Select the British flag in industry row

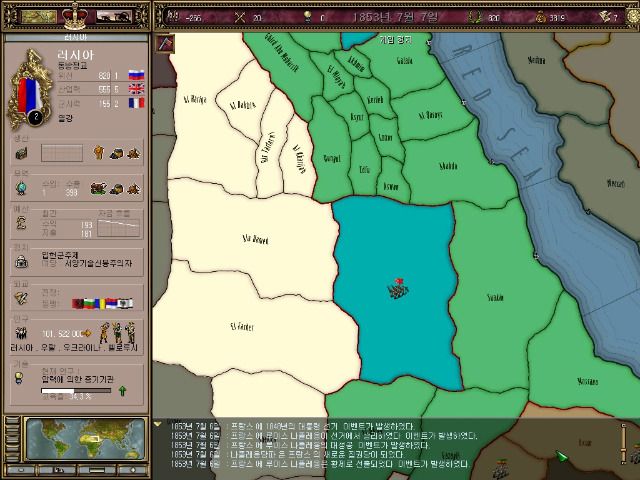click(136, 89)
